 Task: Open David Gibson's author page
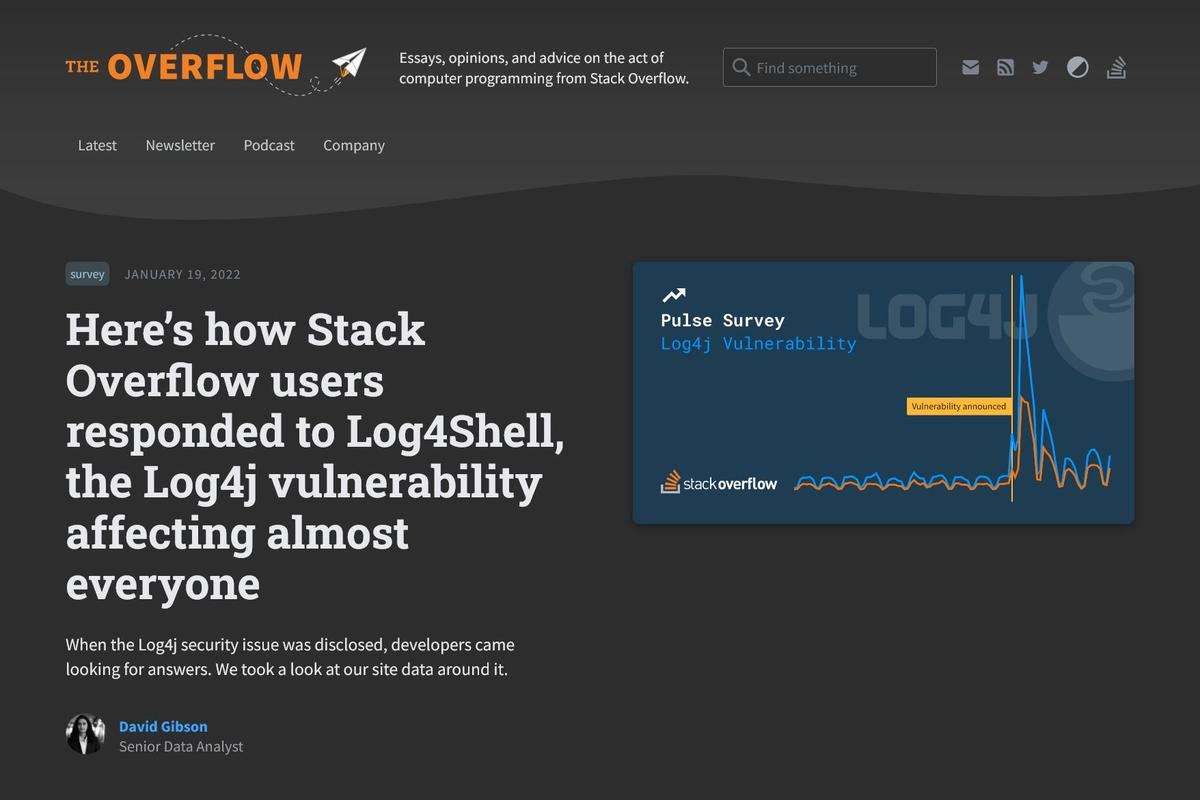[163, 726]
